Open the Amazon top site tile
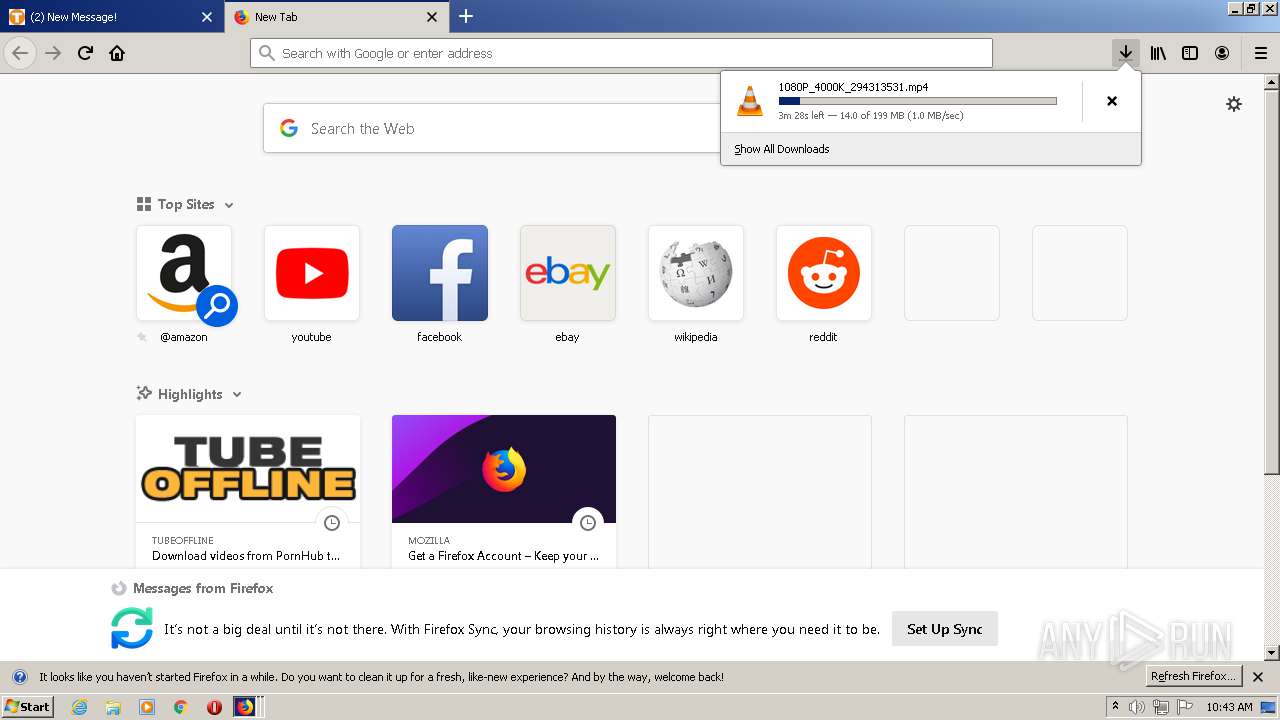This screenshot has height=720, width=1280. [x=184, y=273]
